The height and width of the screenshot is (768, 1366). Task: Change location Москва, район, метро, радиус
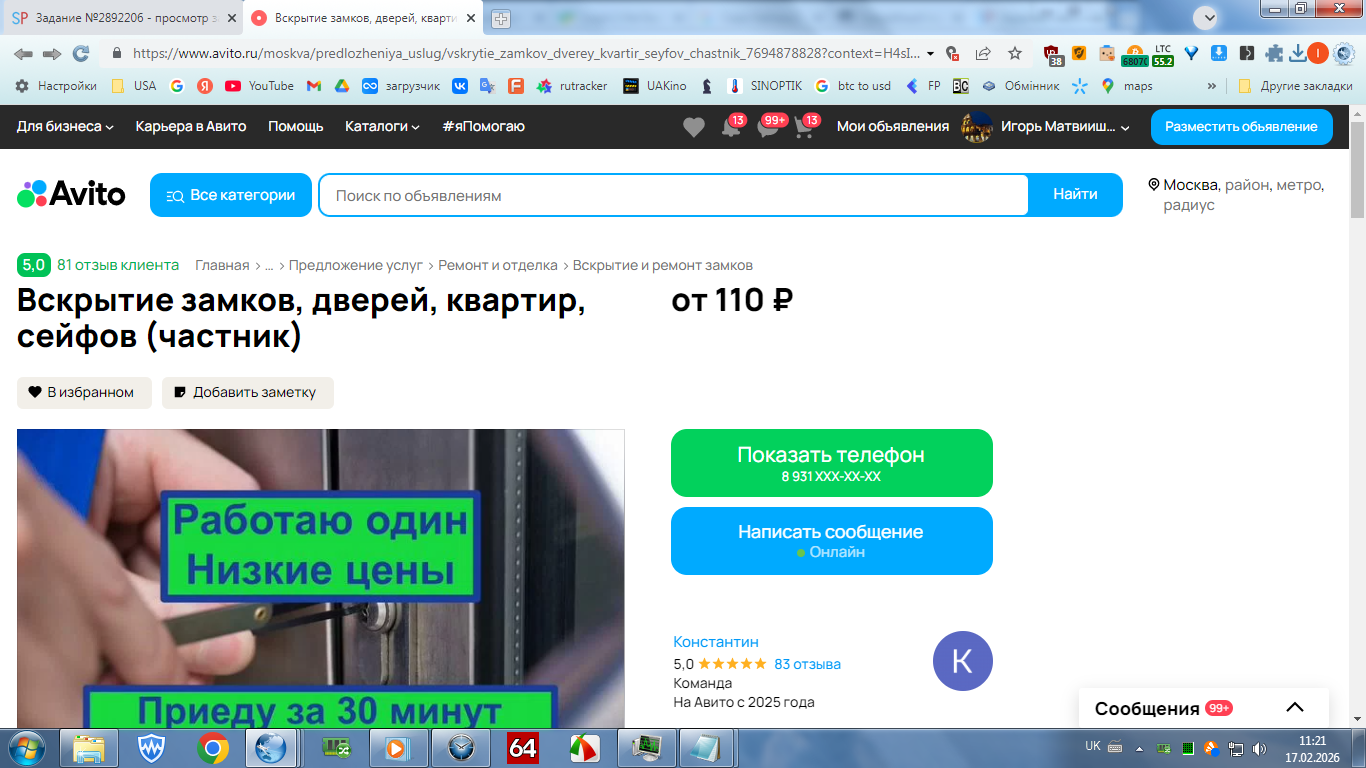coord(1236,195)
